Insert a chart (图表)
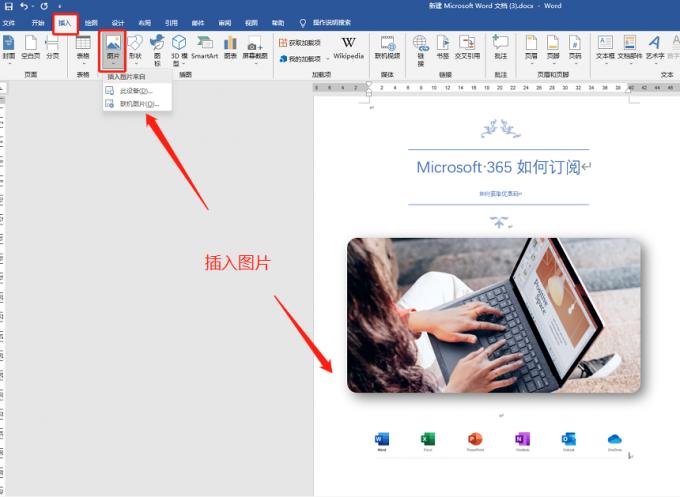 click(x=230, y=48)
